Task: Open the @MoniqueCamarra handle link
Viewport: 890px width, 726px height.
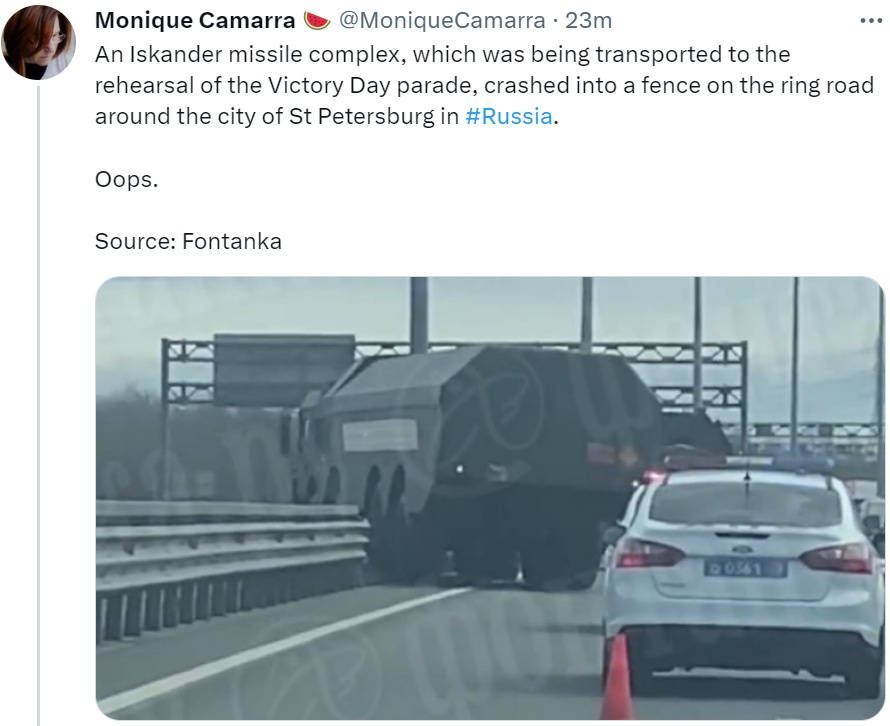Action: pos(442,21)
